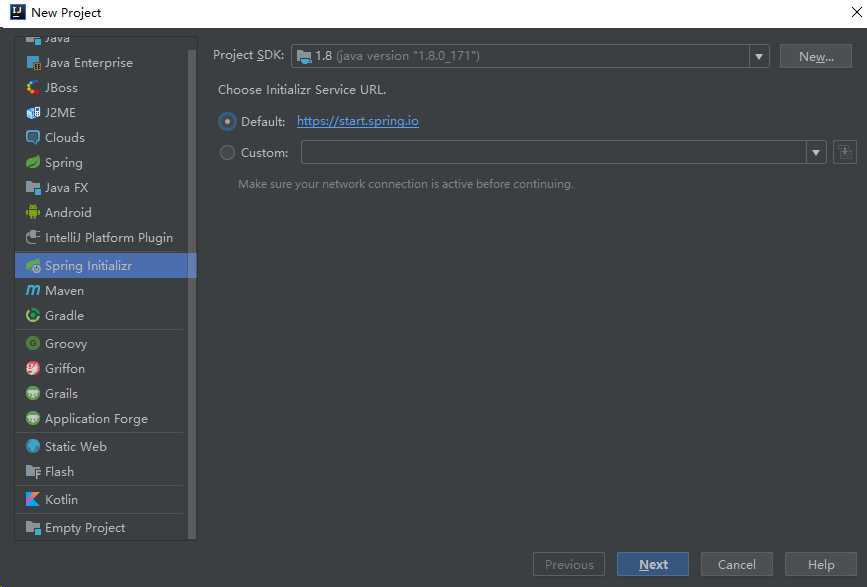Click the New... SDK button
This screenshot has height=587, width=867.
coord(816,56)
